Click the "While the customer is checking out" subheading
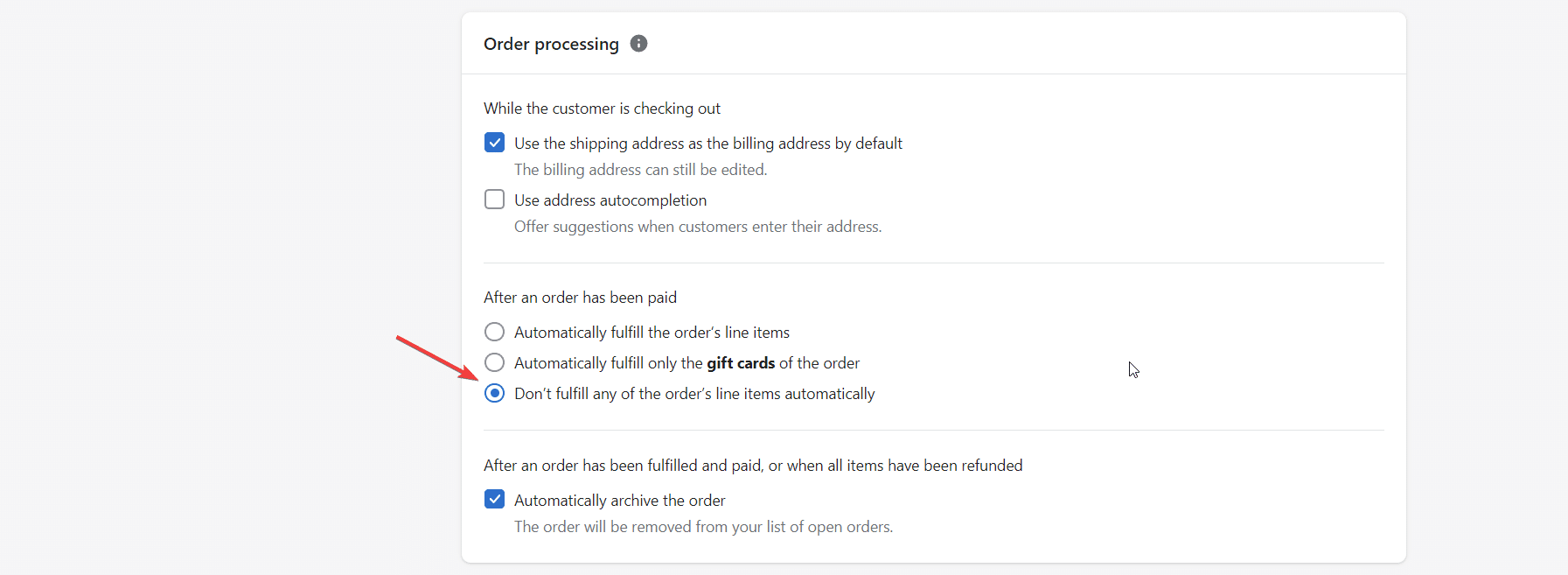 602,109
